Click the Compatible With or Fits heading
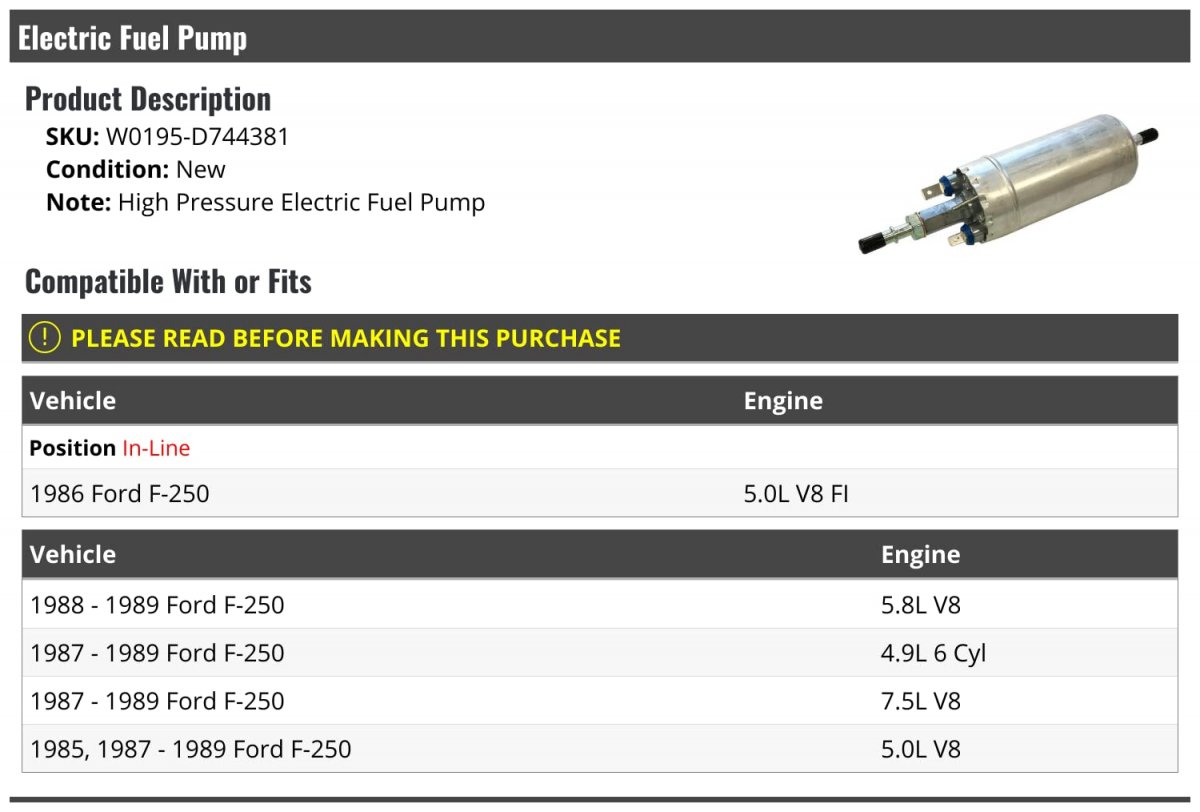 pos(168,282)
